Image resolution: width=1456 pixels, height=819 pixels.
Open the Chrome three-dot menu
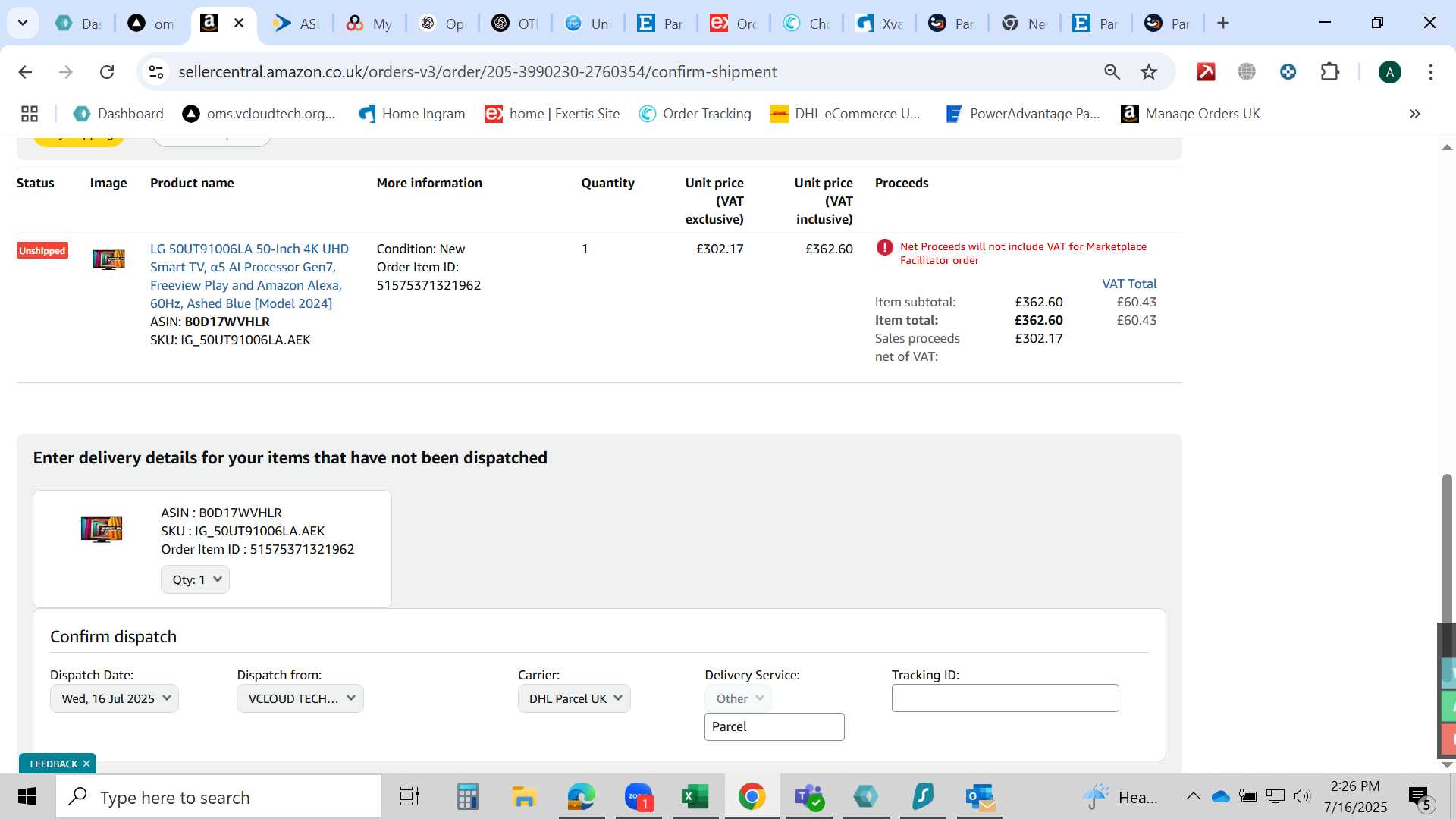1431,72
